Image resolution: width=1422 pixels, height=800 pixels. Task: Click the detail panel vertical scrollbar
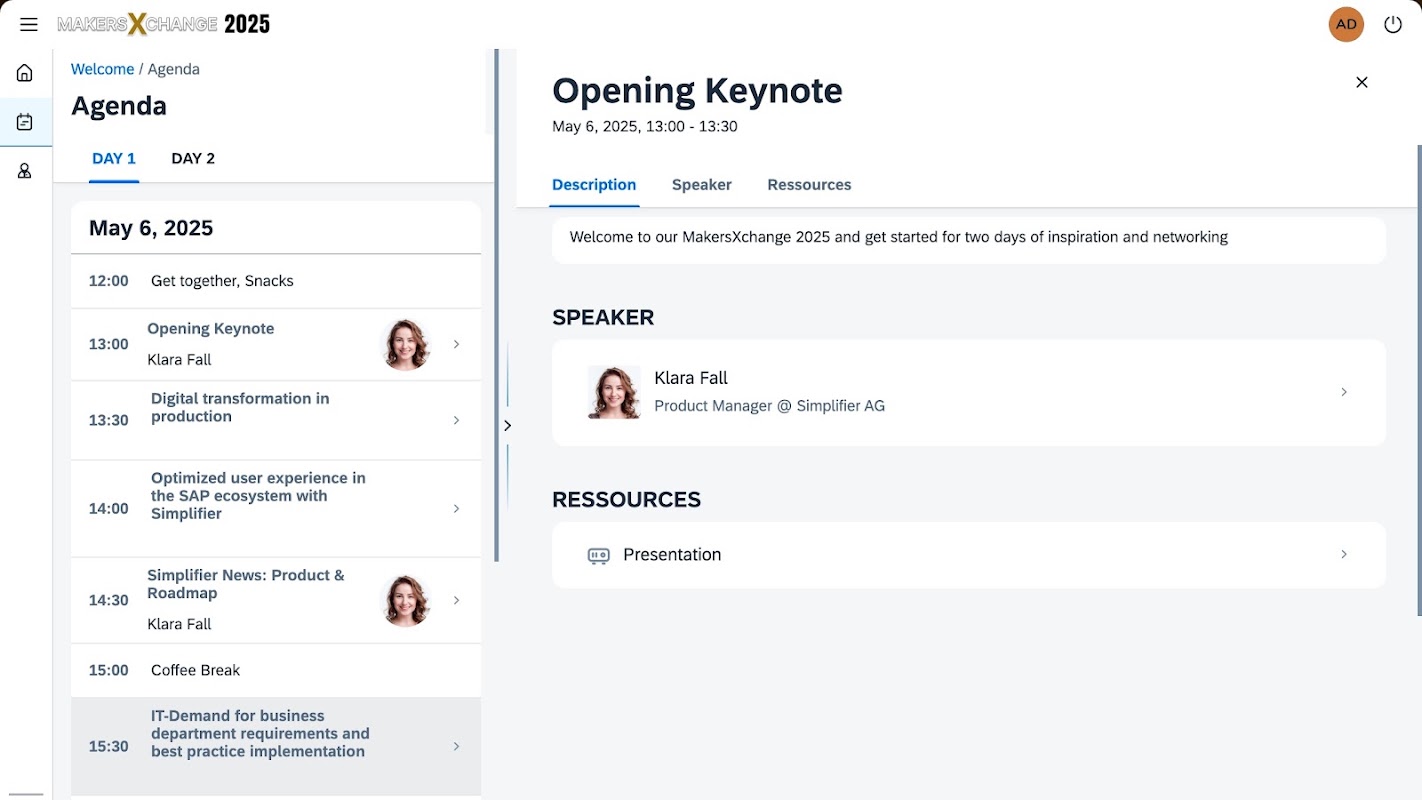(x=1418, y=380)
